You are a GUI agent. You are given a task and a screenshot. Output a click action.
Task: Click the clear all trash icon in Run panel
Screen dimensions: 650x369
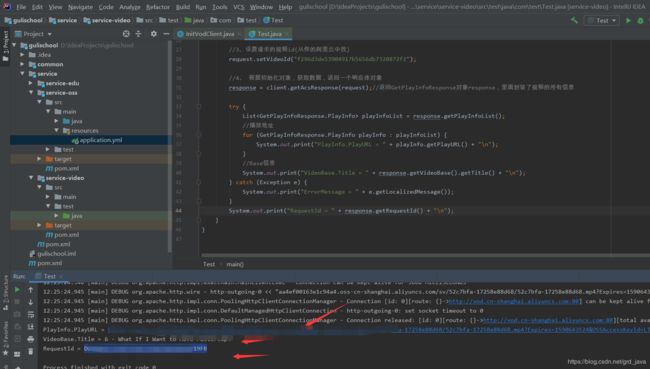tap(31, 352)
